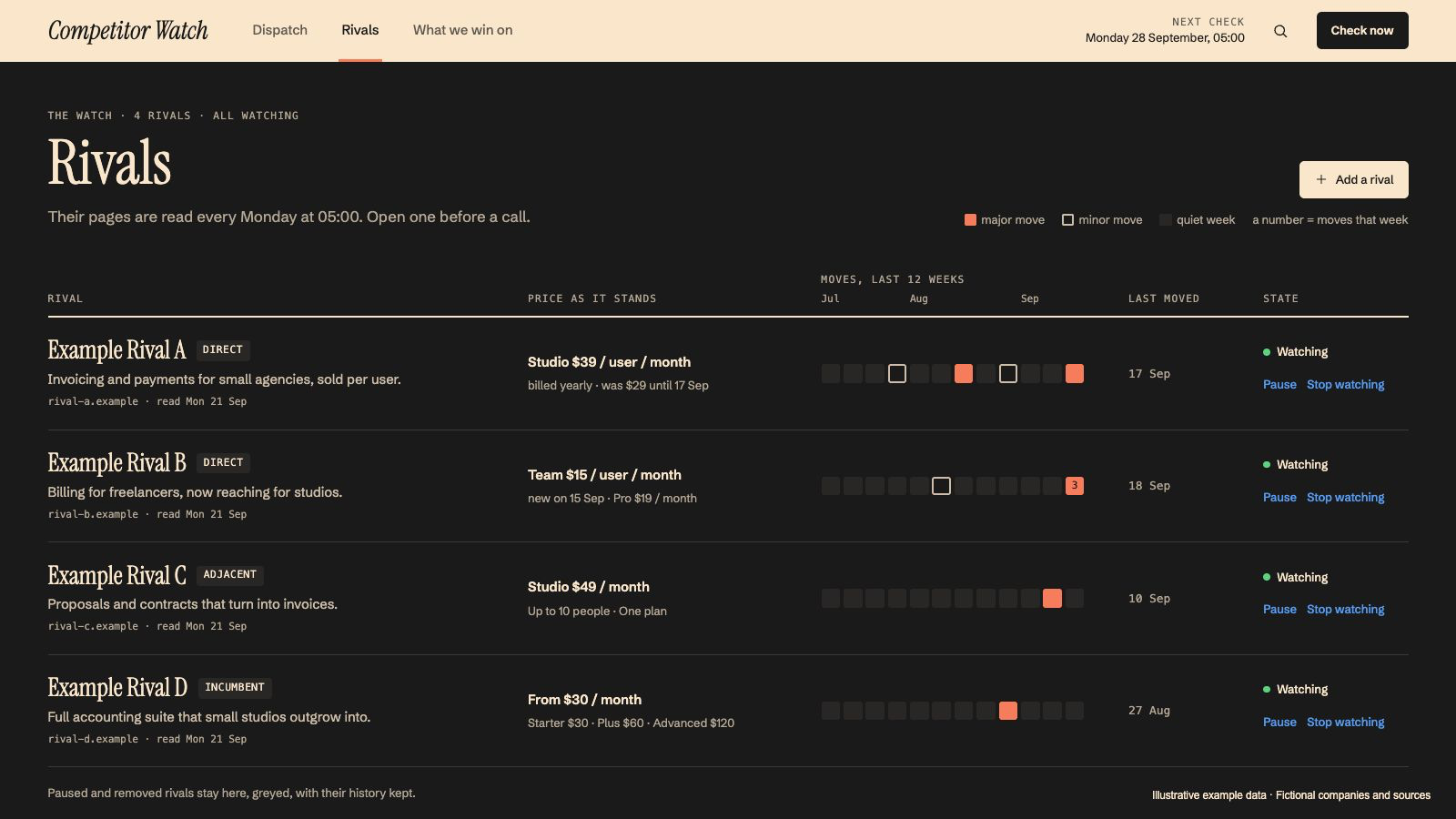1456x819 pixels.
Task: Pause watching Example Rival B
Action: point(1279,498)
